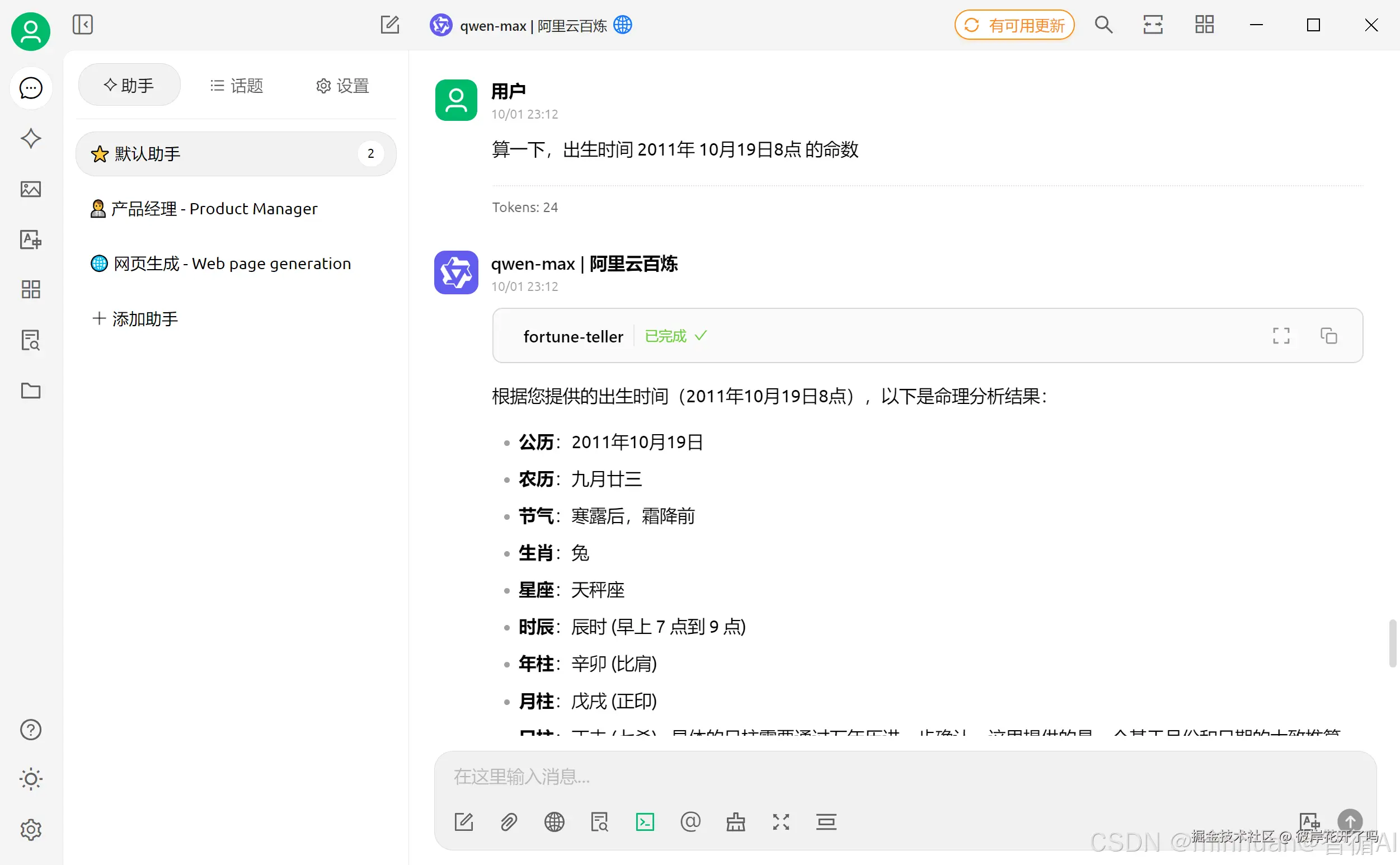Screen dimensions: 1400x865
Task: Open the image painting icon in sidebar
Action: click(30, 189)
